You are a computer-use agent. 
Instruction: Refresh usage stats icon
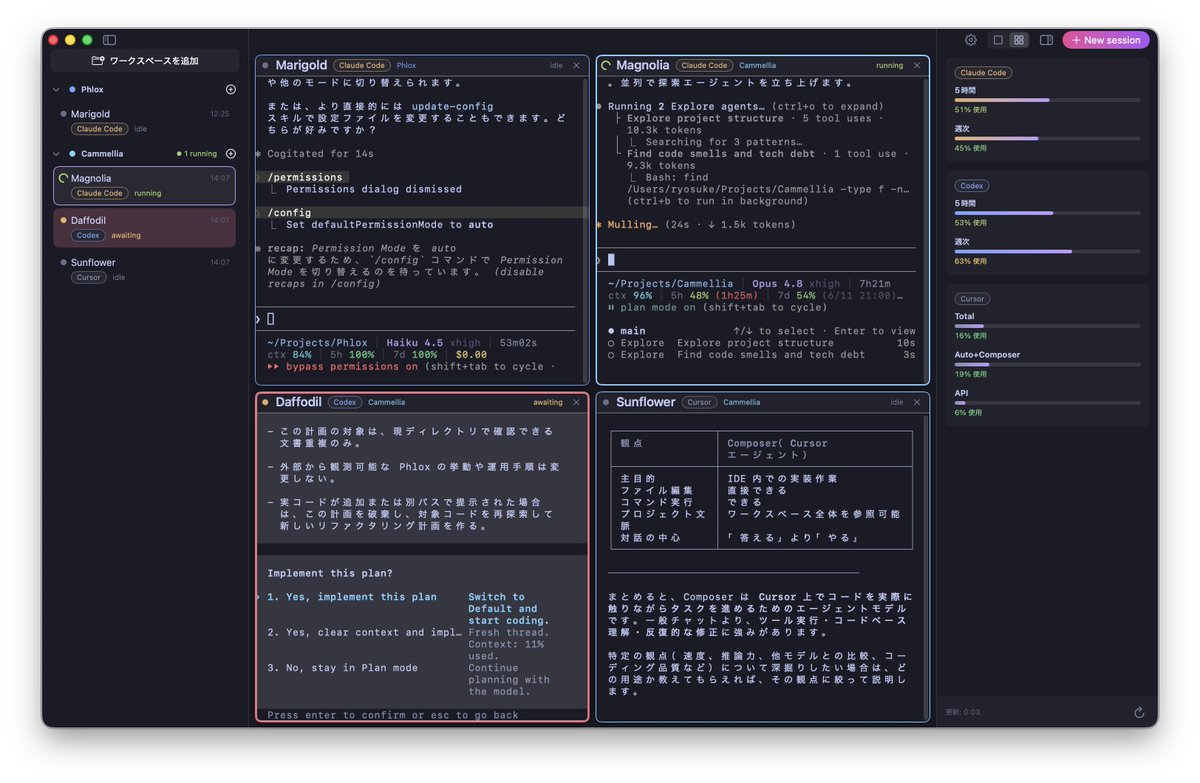[x=1138, y=713]
